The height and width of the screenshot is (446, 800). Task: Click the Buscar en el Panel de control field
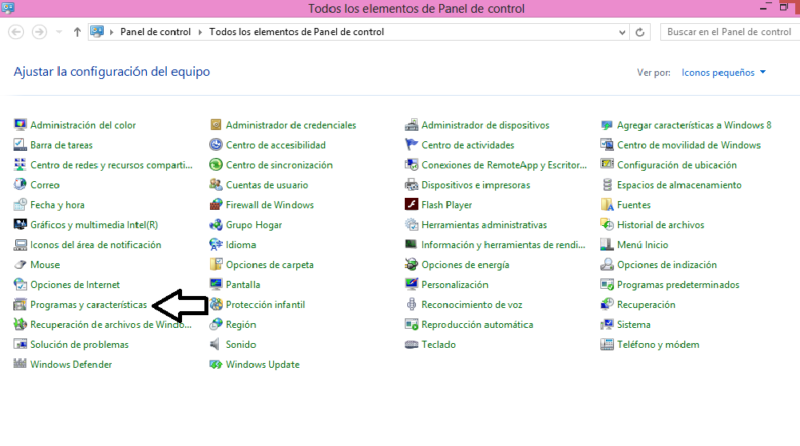tap(730, 32)
